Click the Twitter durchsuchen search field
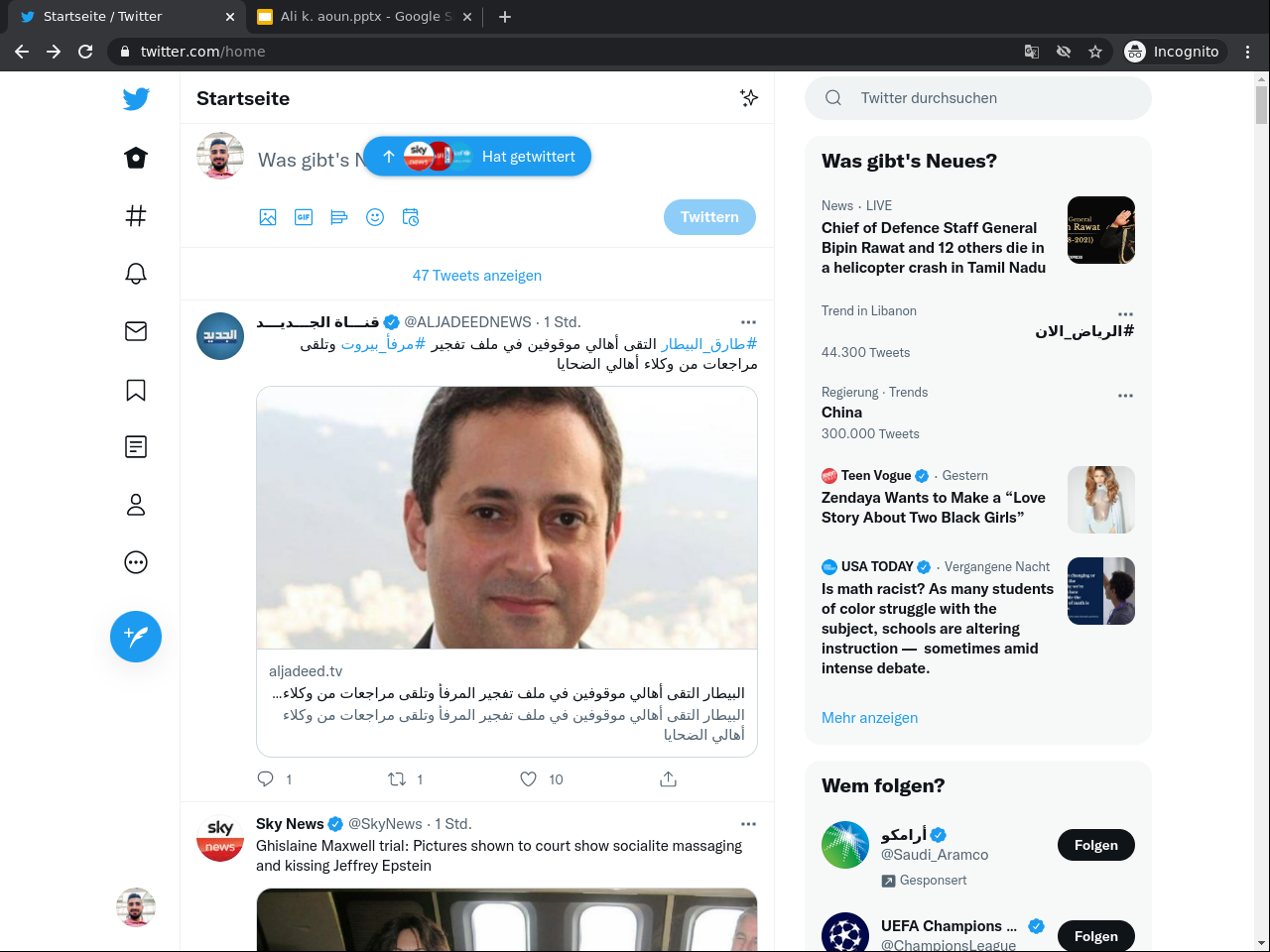Image resolution: width=1270 pixels, height=952 pixels. (x=978, y=98)
